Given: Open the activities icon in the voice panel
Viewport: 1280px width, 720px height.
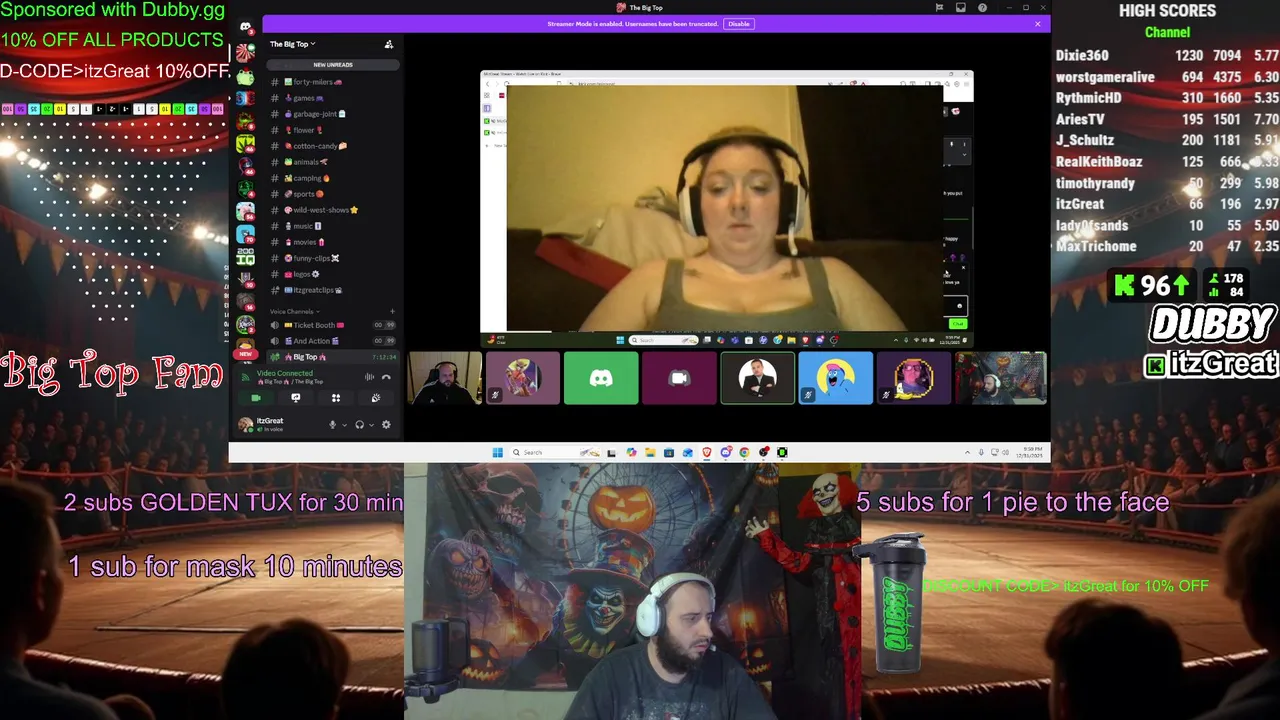Looking at the screenshot, I should (x=336, y=398).
